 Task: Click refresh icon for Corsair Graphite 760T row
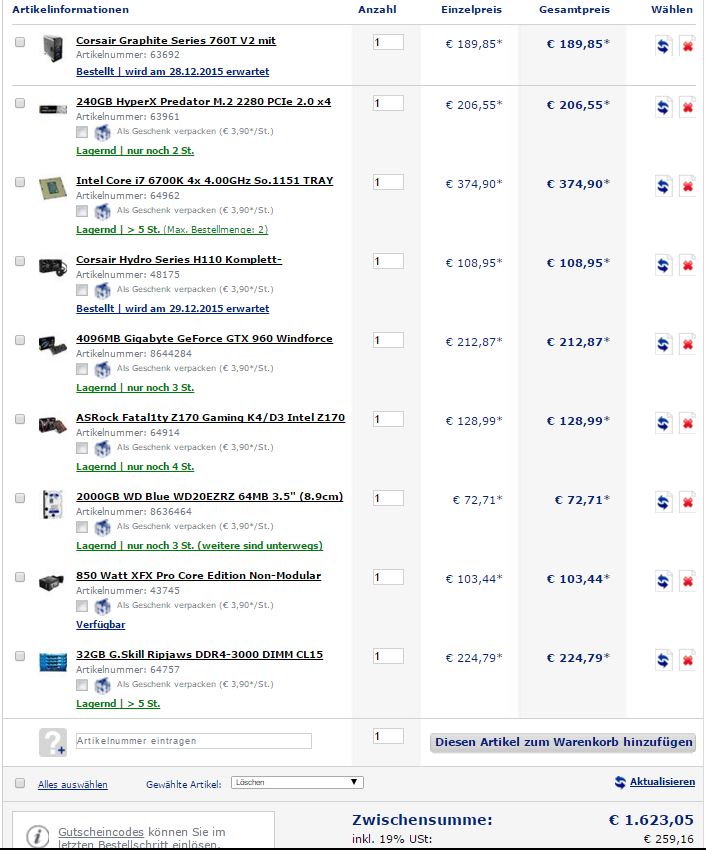tap(663, 46)
